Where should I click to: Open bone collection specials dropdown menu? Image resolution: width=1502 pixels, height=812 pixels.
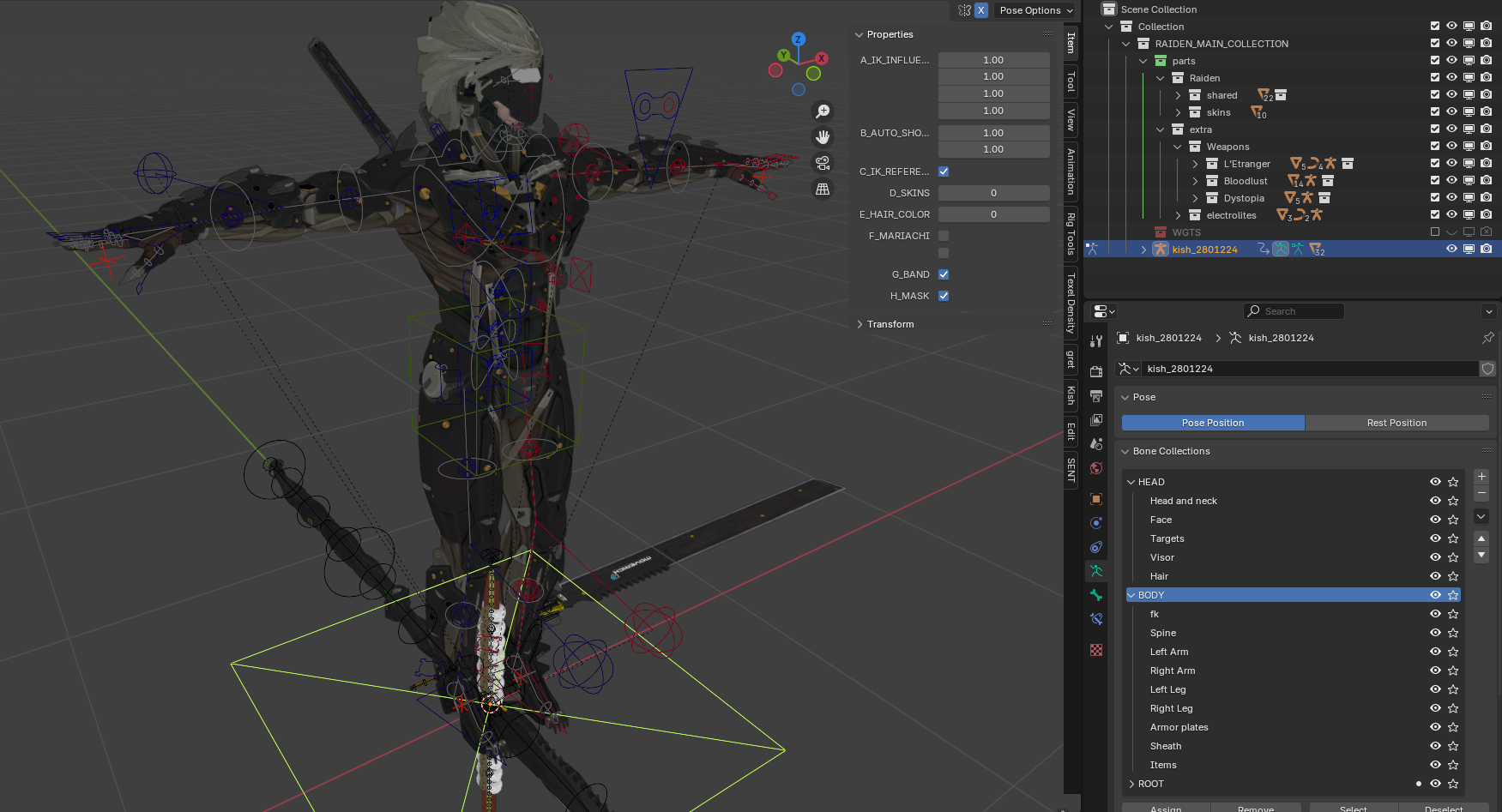click(x=1481, y=516)
